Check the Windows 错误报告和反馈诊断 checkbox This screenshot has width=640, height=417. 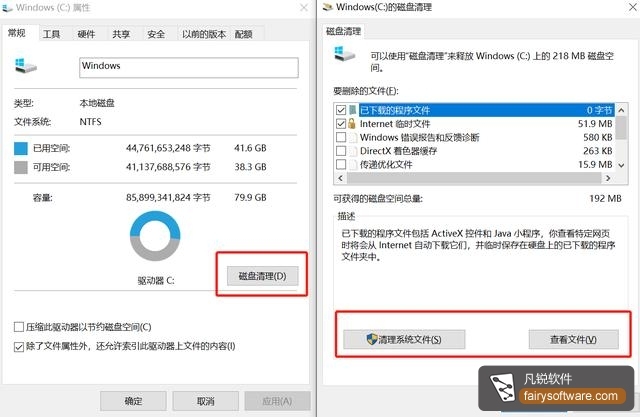pyautogui.click(x=341, y=137)
